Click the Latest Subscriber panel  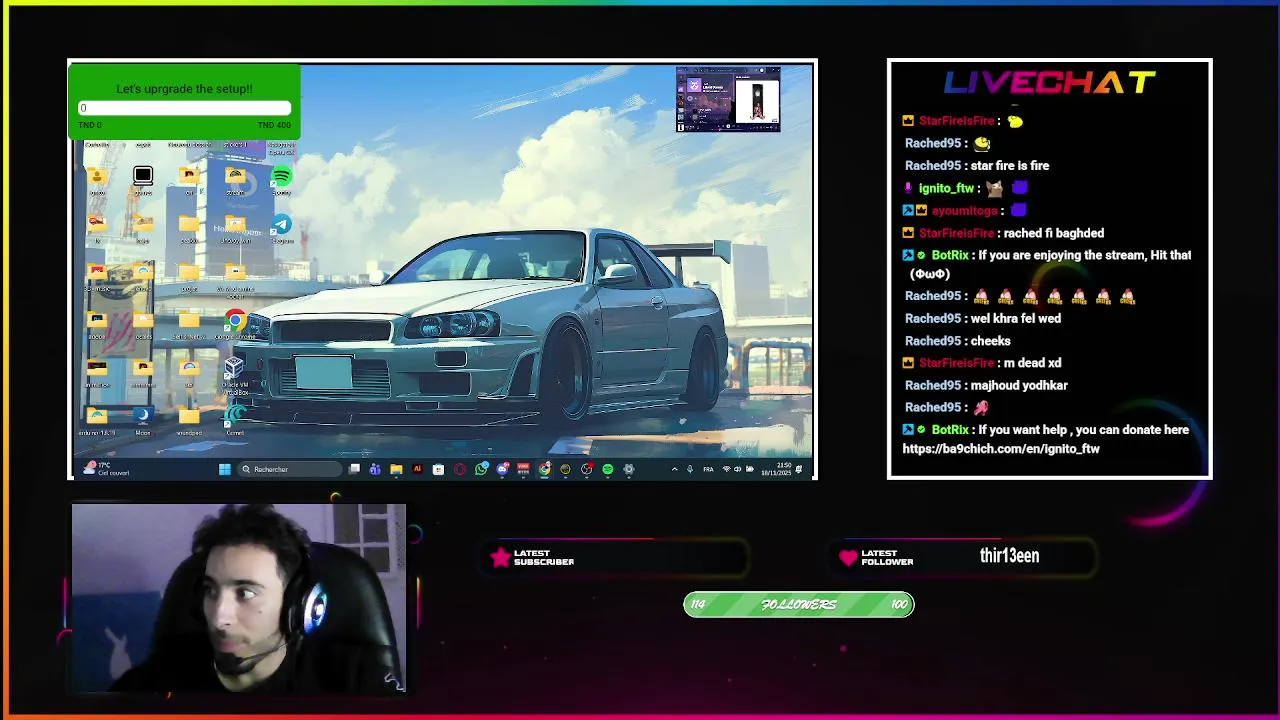click(x=617, y=558)
